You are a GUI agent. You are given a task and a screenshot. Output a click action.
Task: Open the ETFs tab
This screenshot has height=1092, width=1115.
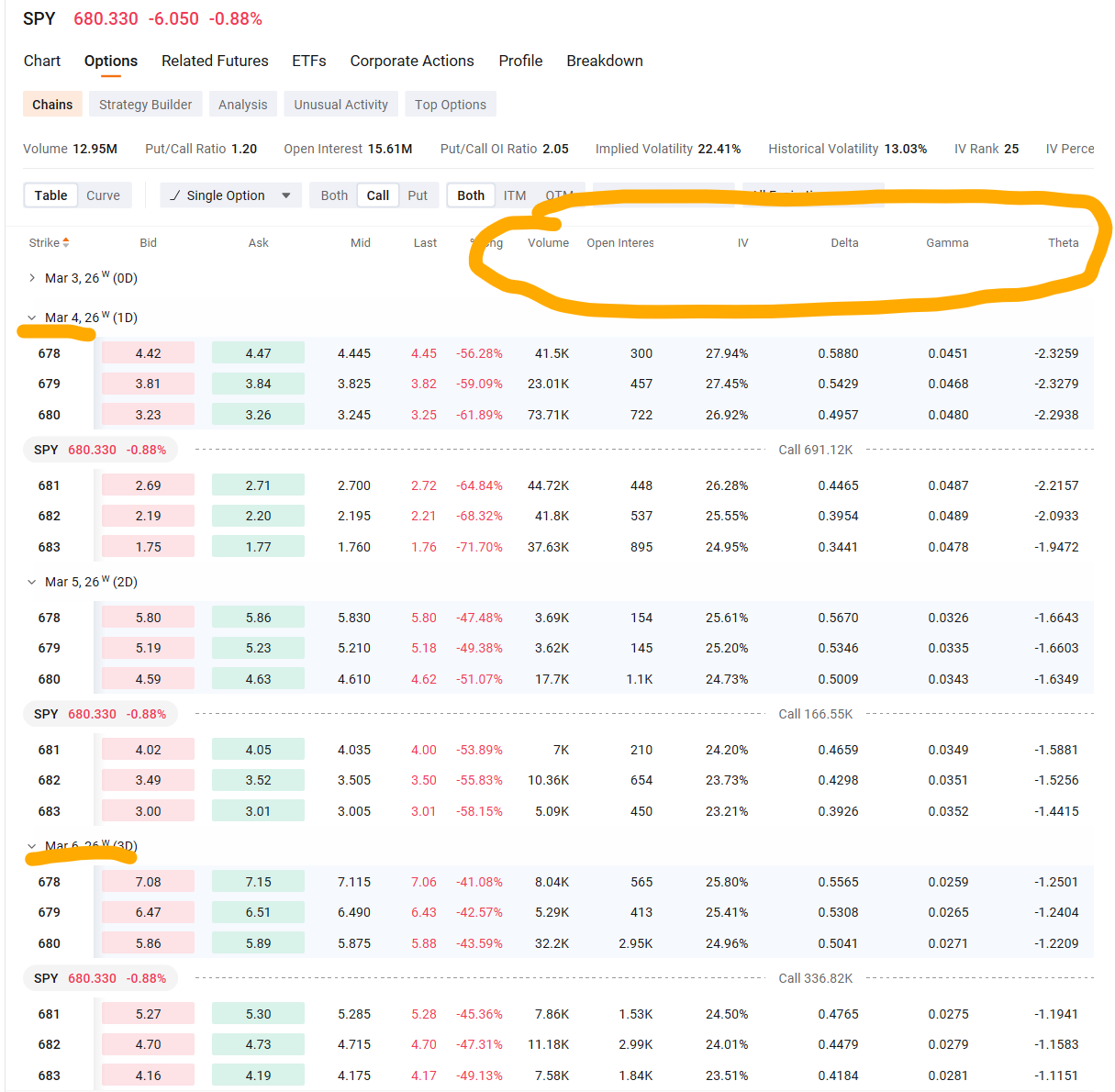(x=309, y=61)
